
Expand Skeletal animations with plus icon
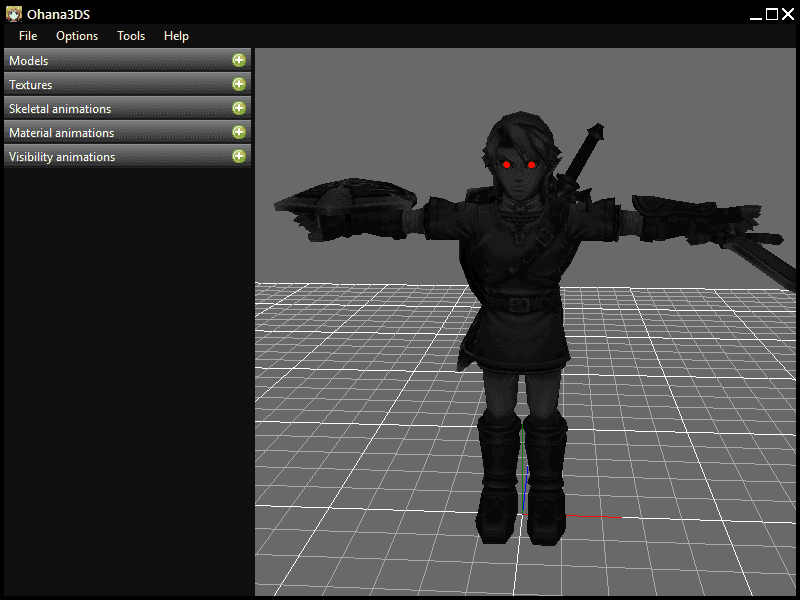click(239, 108)
